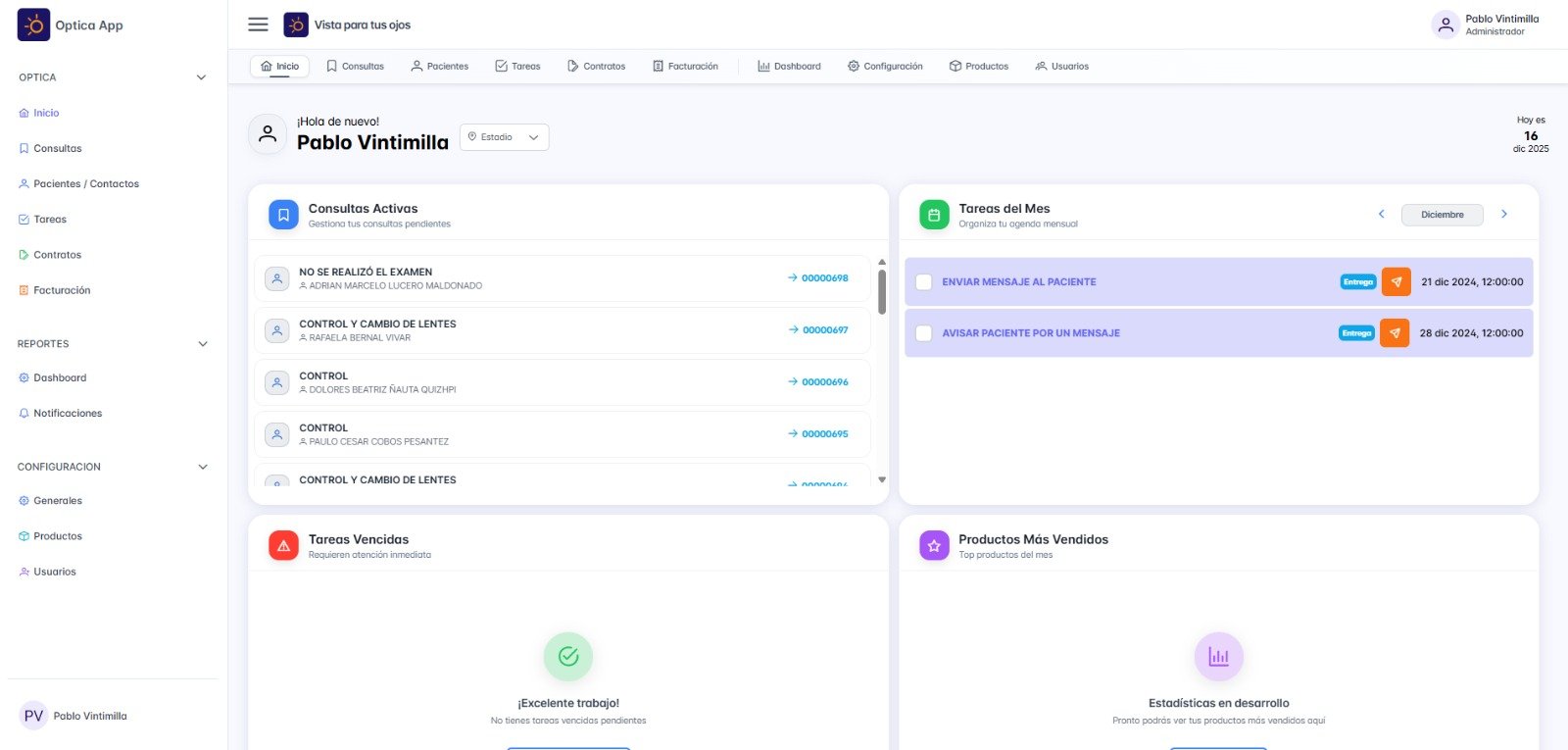This screenshot has height=750, width=1568.
Task: Click the red Tareas Vencidas warning icon
Action: pos(283,546)
